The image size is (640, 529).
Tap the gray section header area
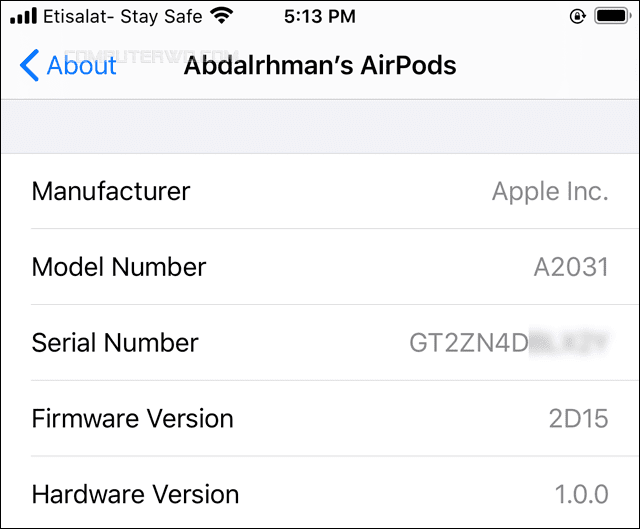[320, 127]
